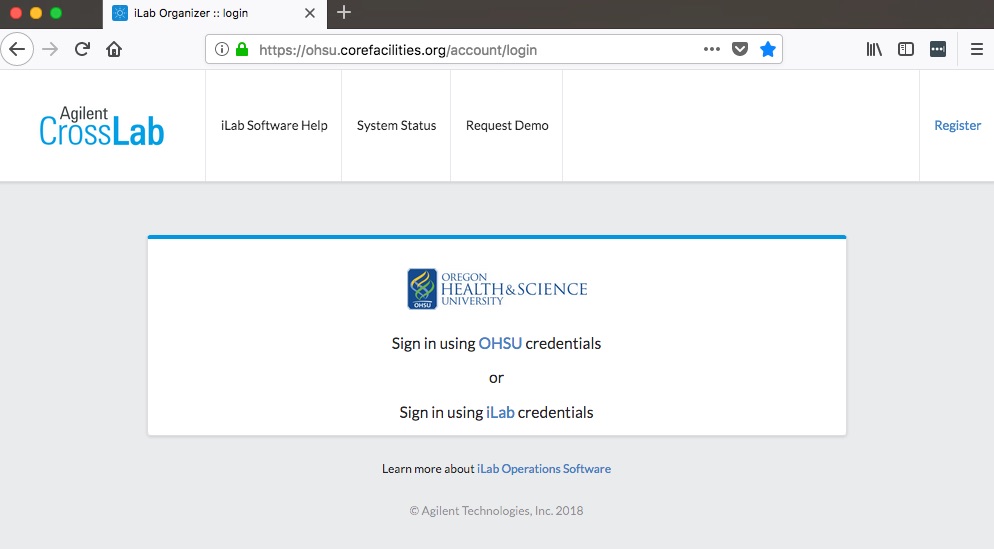Close the iLab Organizer login tab
Viewport: 994px width, 549px height.
pyautogui.click(x=310, y=13)
